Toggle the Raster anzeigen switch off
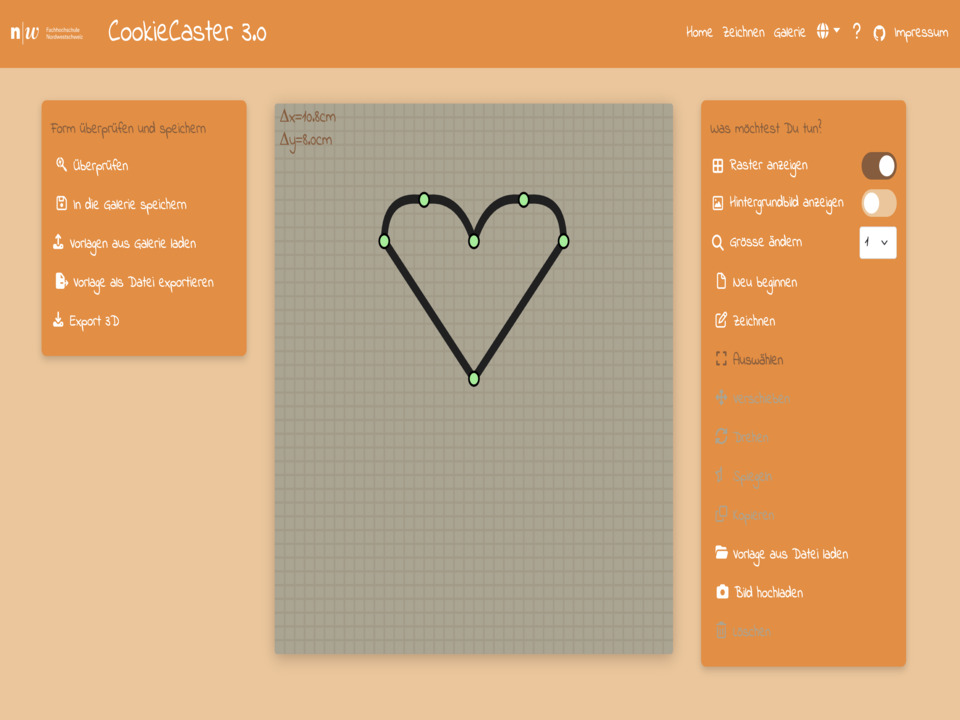 coord(879,166)
